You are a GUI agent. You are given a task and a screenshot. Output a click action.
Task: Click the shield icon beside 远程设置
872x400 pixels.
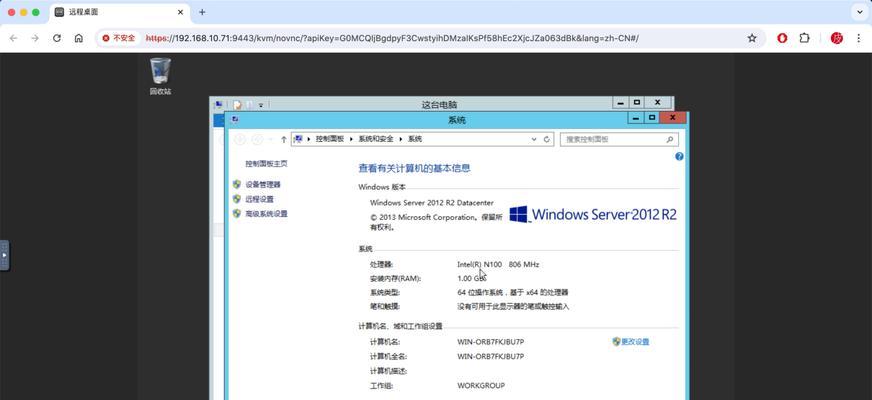[x=237, y=199]
